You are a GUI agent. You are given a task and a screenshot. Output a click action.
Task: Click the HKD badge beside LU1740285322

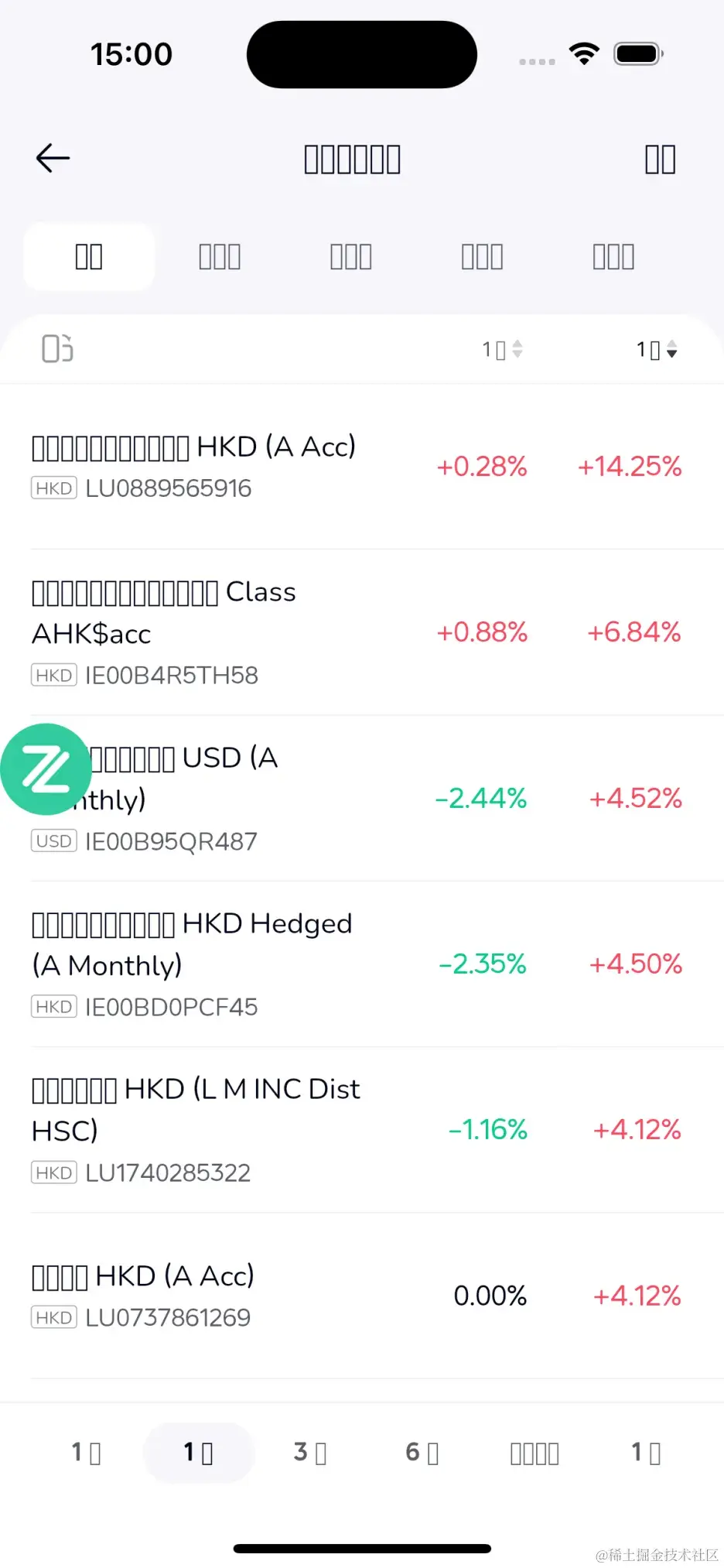[x=54, y=1173]
